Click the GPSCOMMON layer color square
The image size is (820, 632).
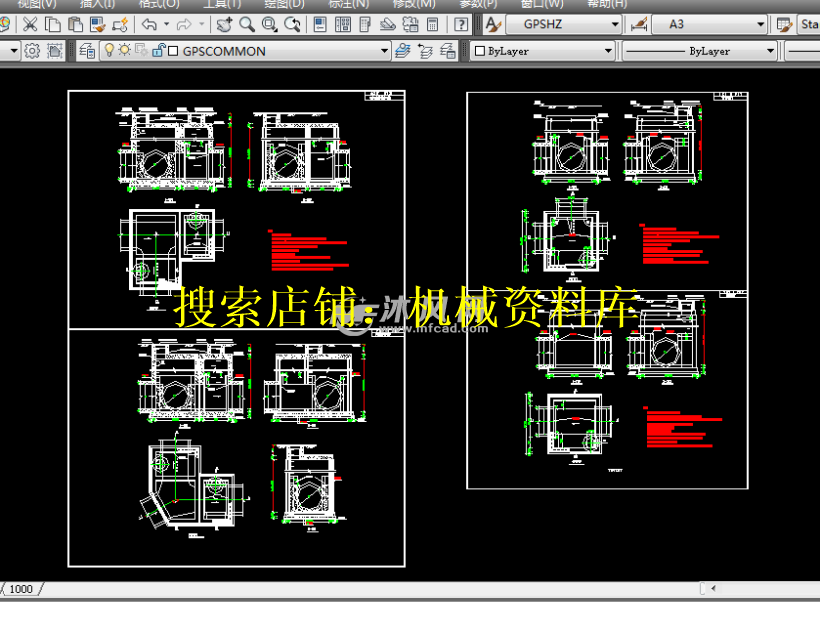(173, 51)
